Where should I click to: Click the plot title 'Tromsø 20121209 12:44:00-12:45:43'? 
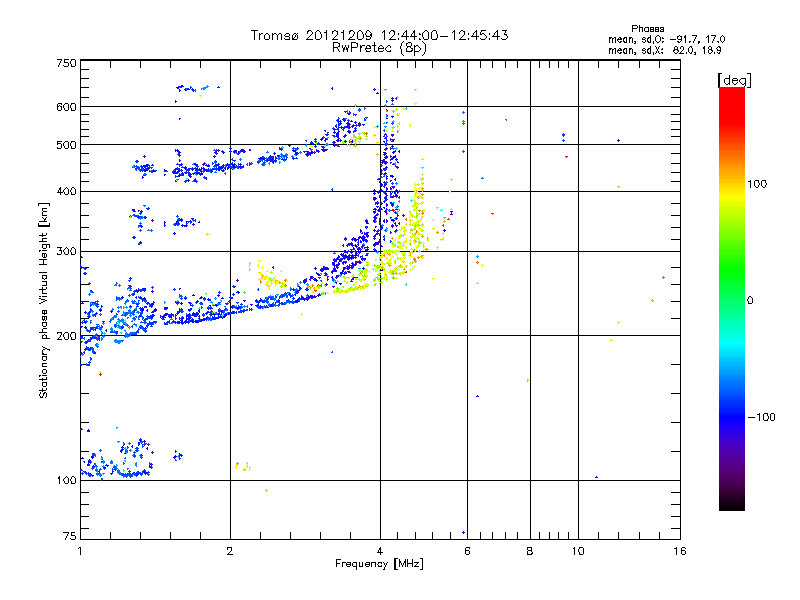(x=379, y=35)
